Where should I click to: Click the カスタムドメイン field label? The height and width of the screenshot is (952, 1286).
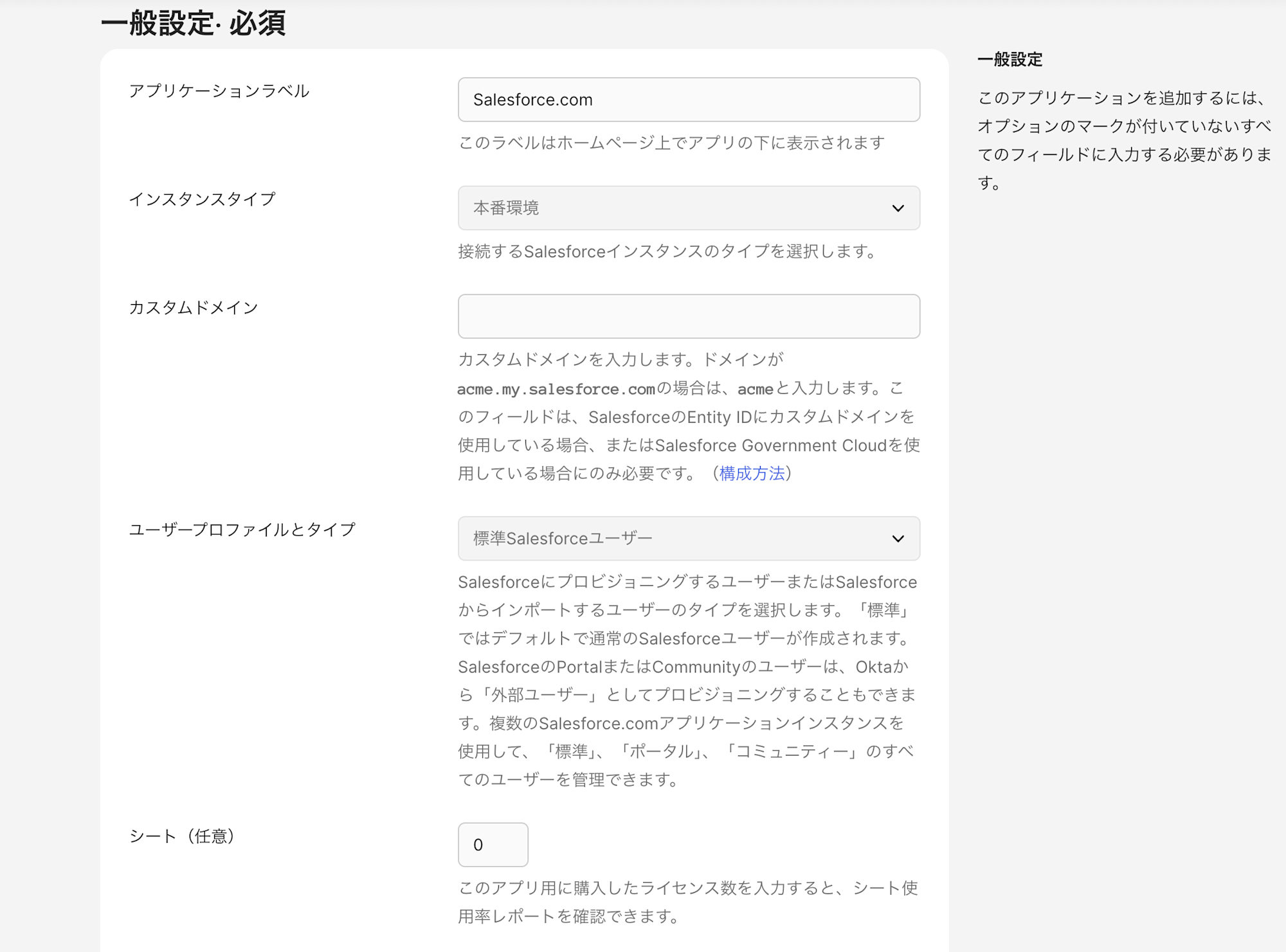(194, 307)
